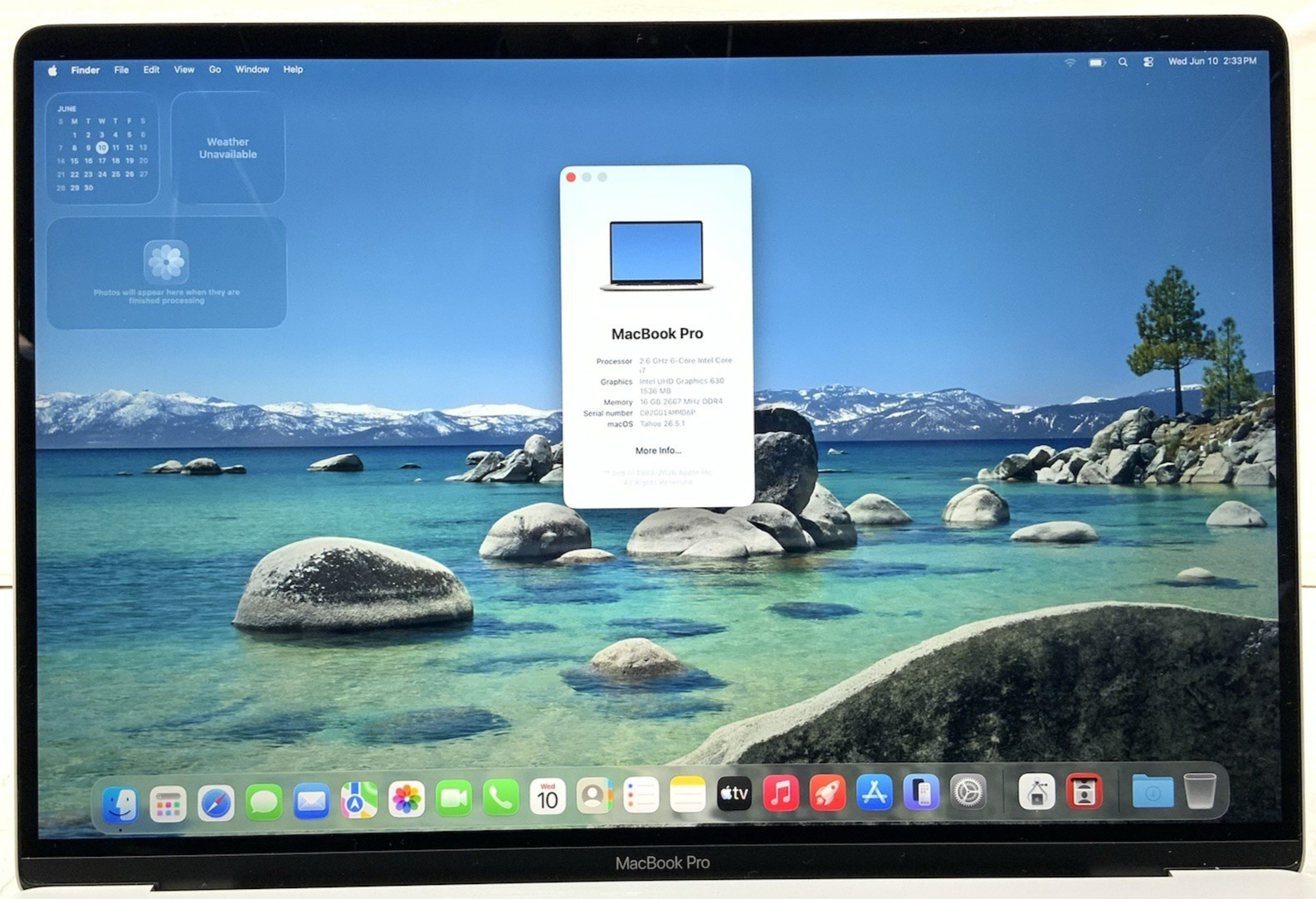Open the Apple menu
Viewport: 1316px width, 899px height.
pos(52,71)
